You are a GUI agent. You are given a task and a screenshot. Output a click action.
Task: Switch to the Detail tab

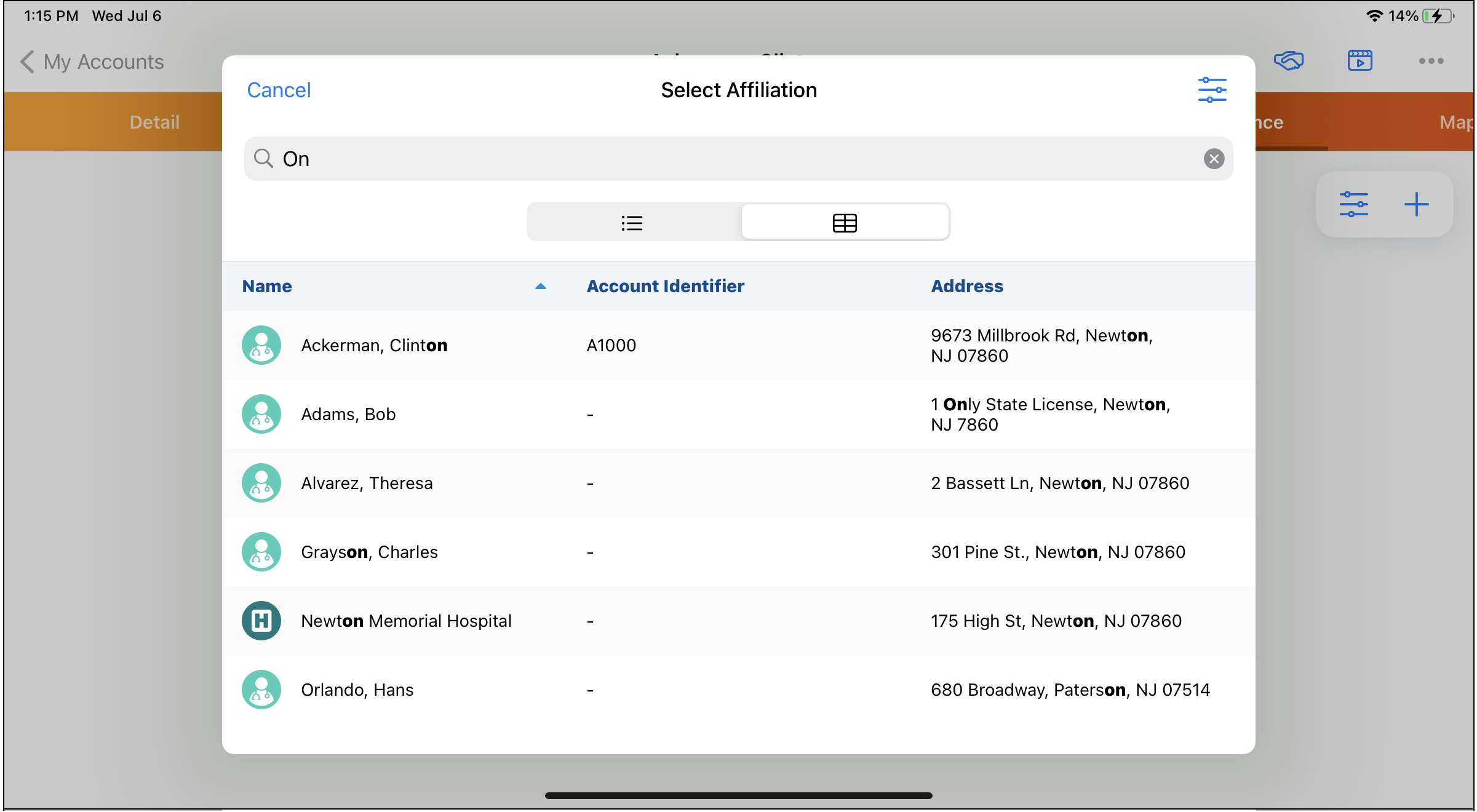click(x=154, y=122)
